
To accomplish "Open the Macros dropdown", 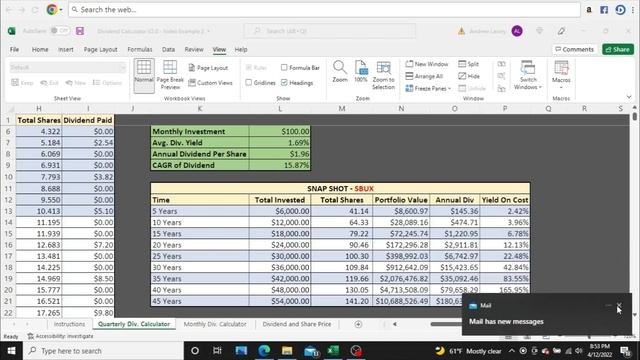I will [x=561, y=76].
